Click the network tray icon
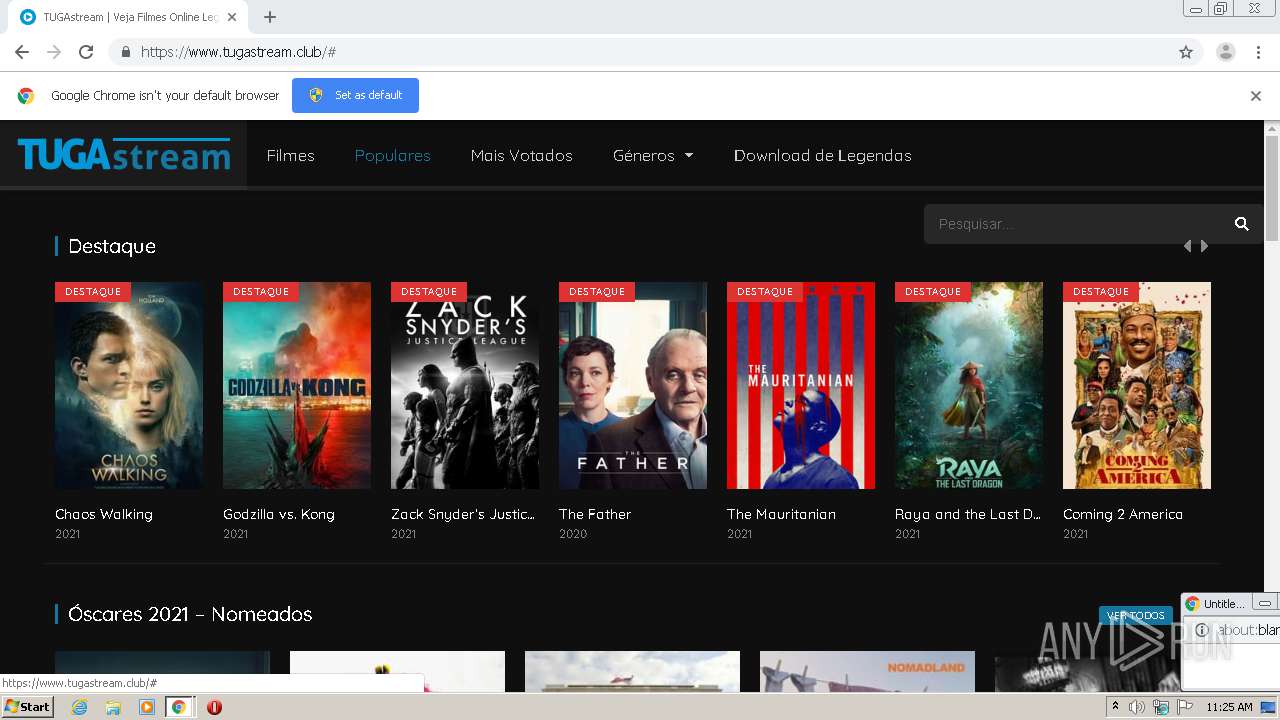Viewport: 1280px width, 720px height. (x=1161, y=707)
